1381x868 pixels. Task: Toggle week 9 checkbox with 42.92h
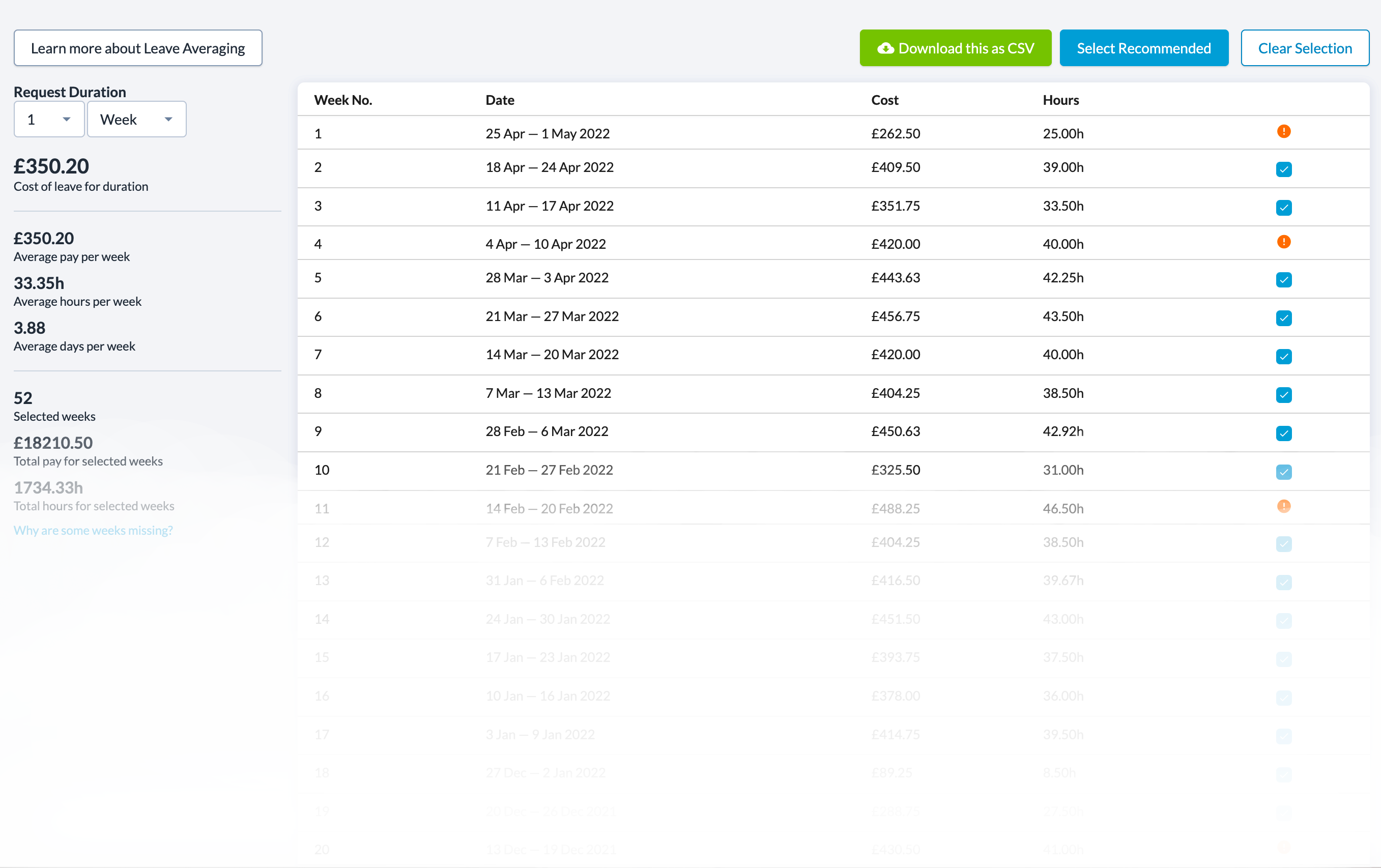coord(1283,433)
